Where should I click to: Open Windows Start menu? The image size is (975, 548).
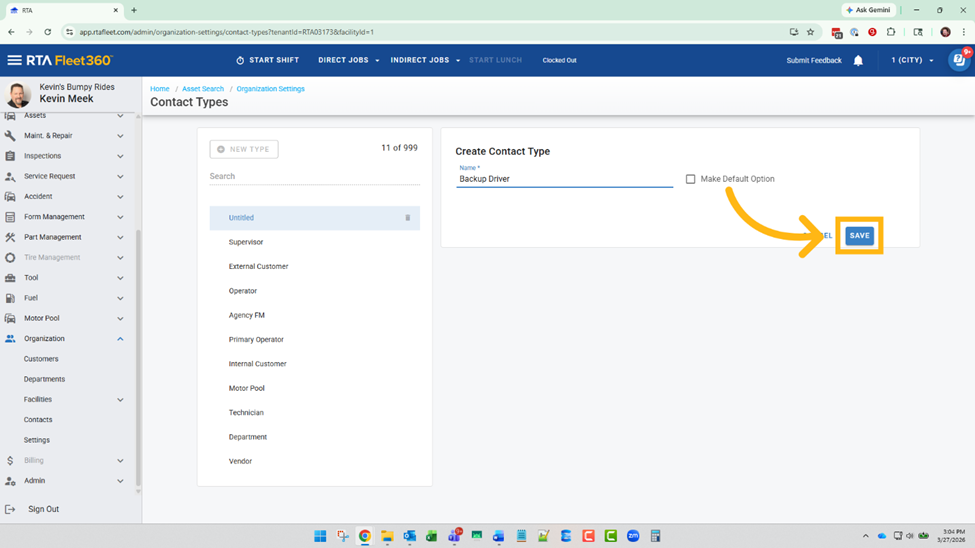click(320, 536)
